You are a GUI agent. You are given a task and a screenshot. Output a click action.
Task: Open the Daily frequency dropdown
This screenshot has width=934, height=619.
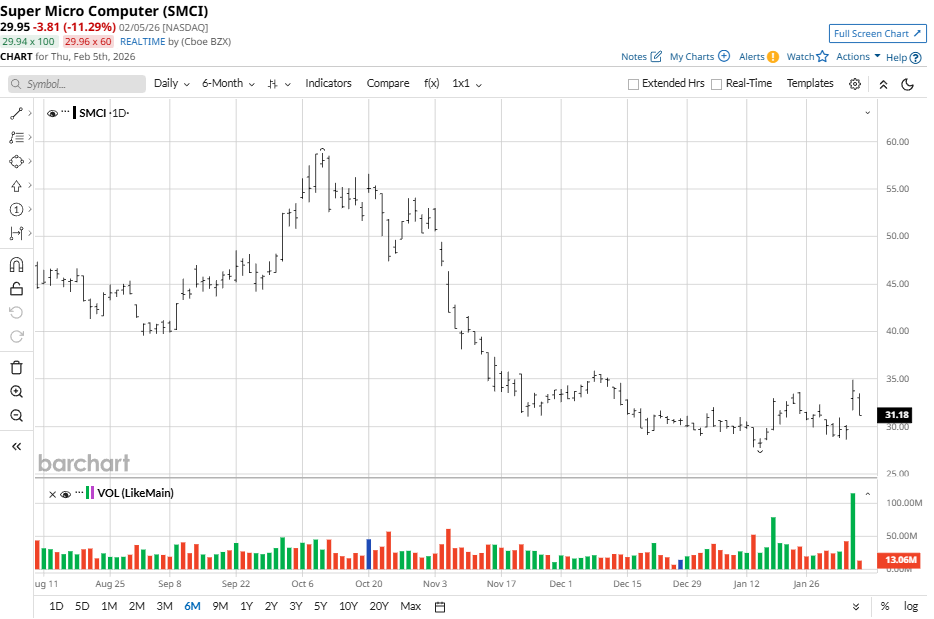pos(172,83)
